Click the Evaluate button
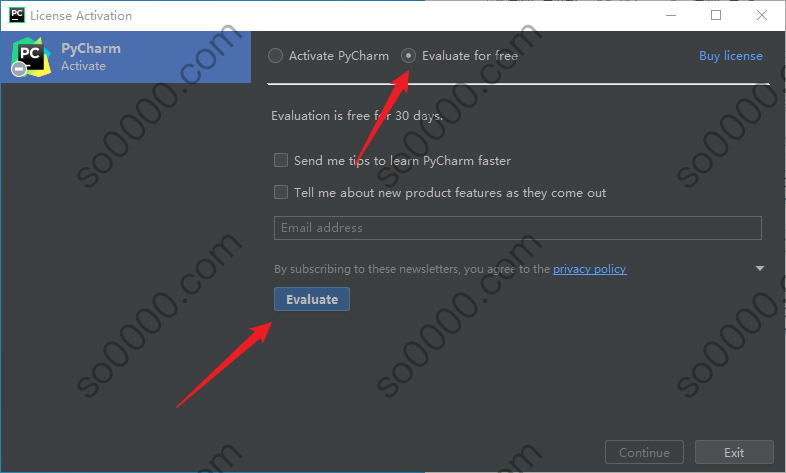The width and height of the screenshot is (786, 473). [x=312, y=299]
